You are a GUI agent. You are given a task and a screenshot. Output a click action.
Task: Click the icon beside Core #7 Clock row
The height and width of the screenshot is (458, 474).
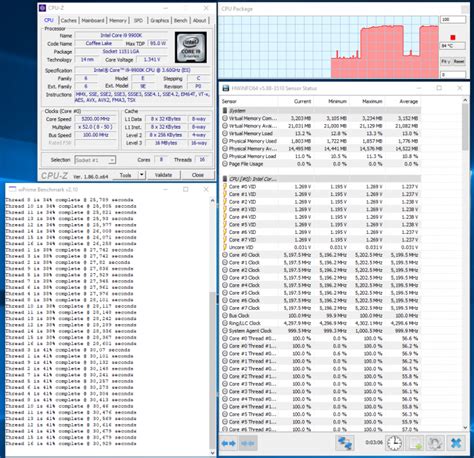(x=225, y=308)
